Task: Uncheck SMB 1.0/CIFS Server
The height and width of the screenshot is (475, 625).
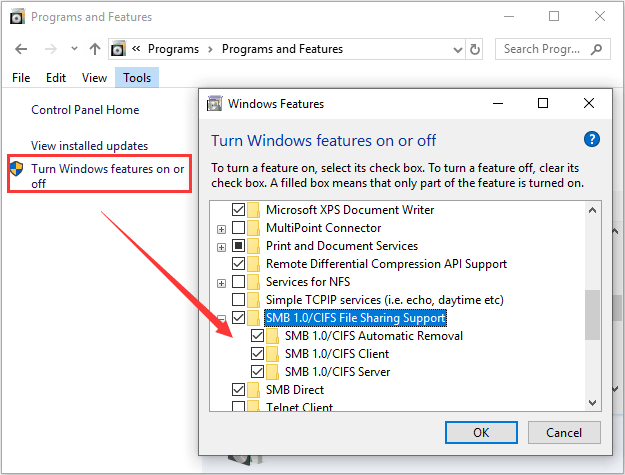Action: tap(257, 371)
